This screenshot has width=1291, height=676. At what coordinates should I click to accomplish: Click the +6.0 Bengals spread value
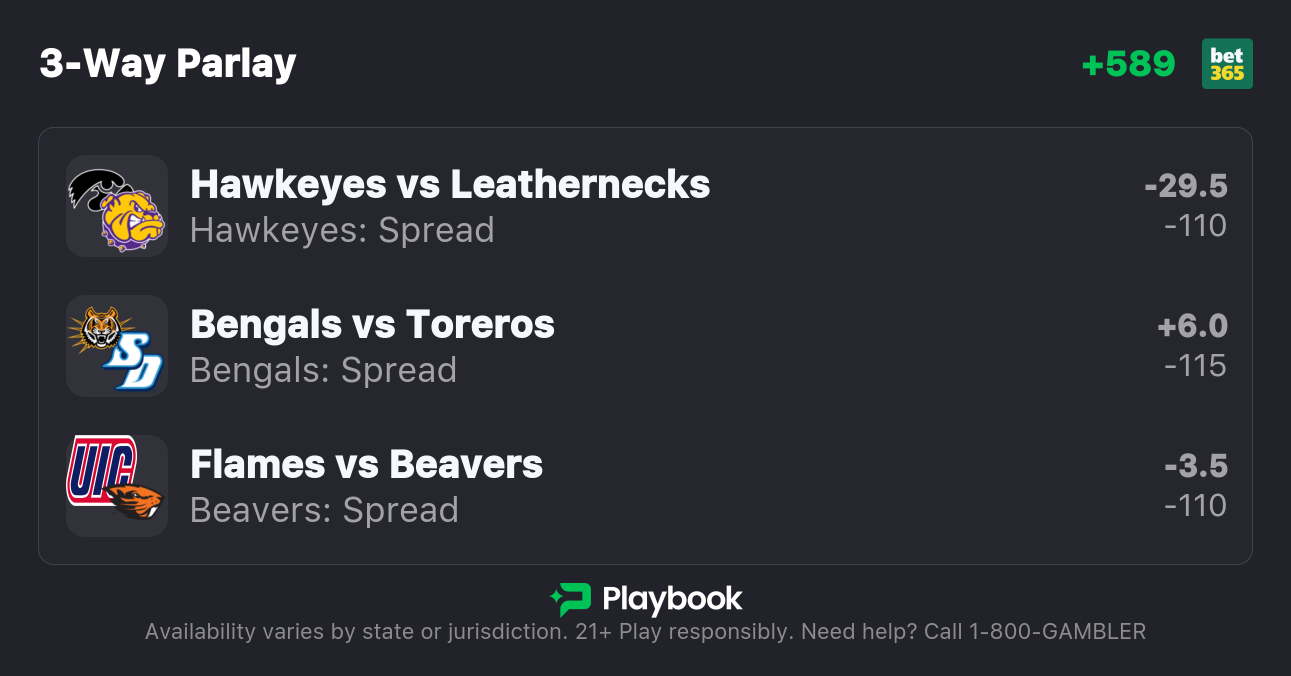[x=1191, y=326]
